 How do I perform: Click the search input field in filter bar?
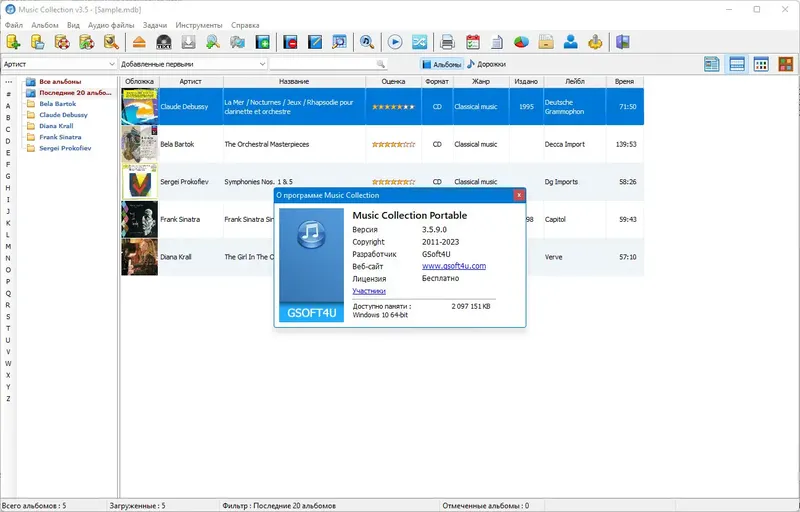(328, 64)
